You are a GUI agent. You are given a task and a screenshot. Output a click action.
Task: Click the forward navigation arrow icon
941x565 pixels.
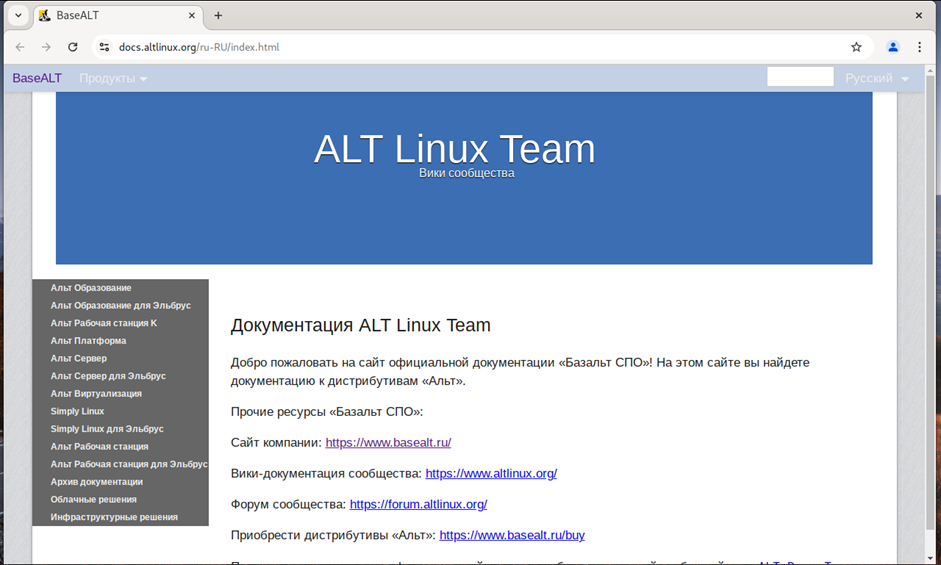46,47
